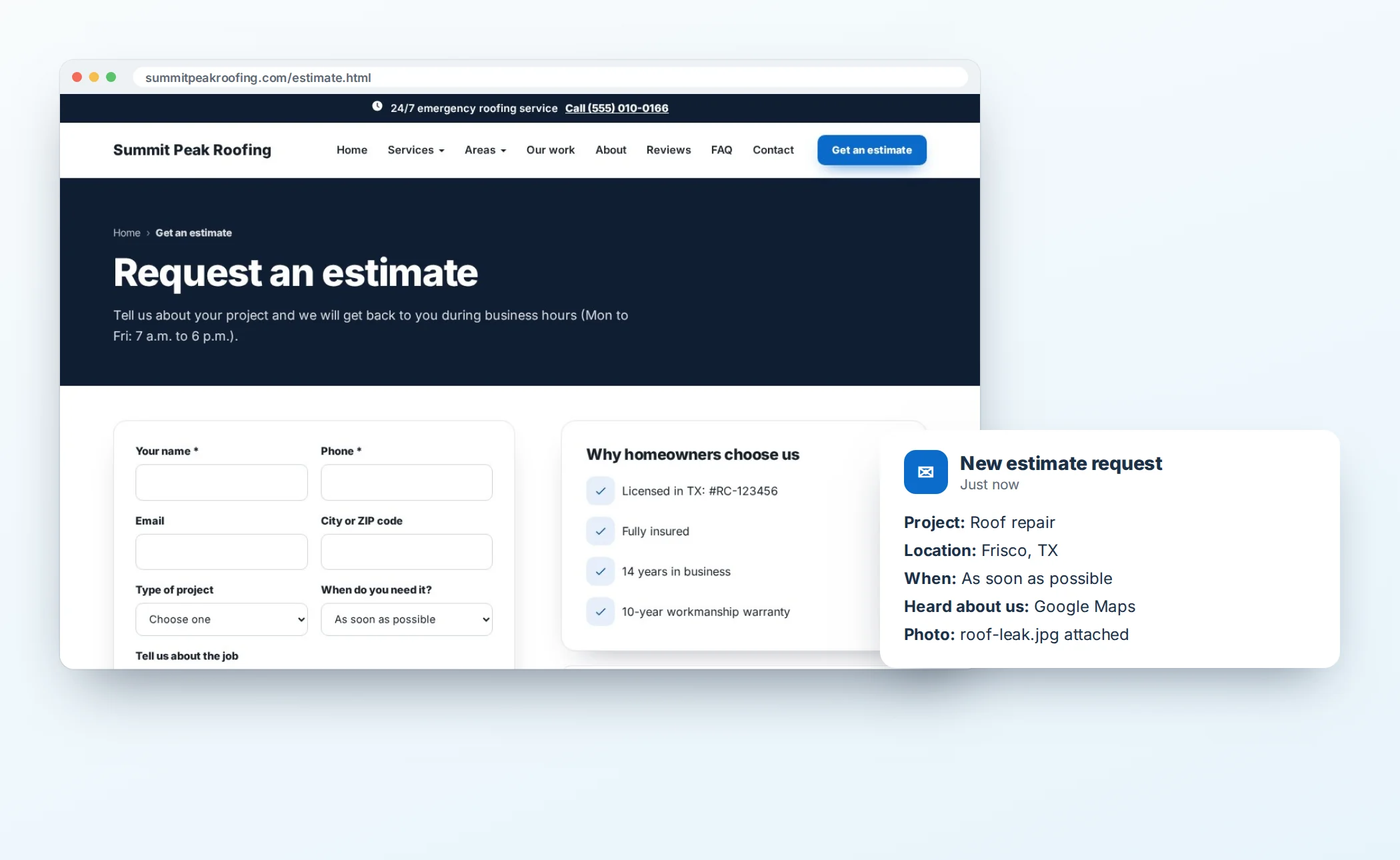Viewport: 1400px width, 860px height.
Task: Open the Reviews page
Action: point(669,150)
